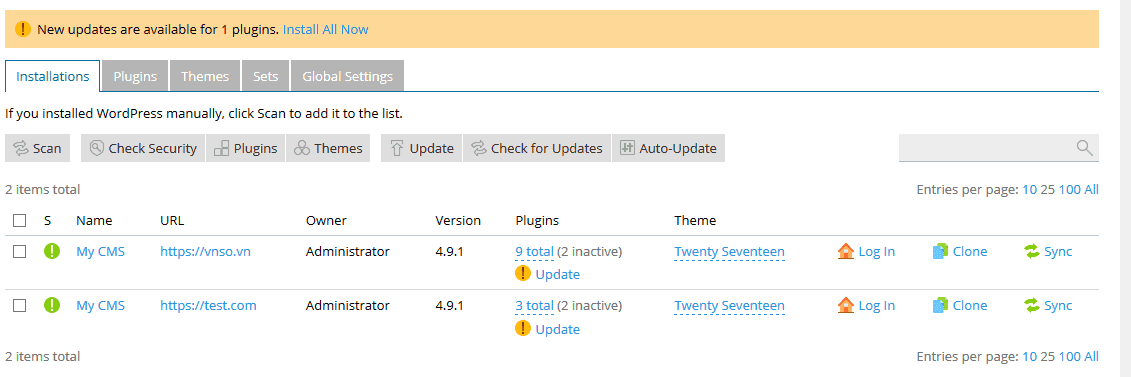Click the search input field

(998, 148)
